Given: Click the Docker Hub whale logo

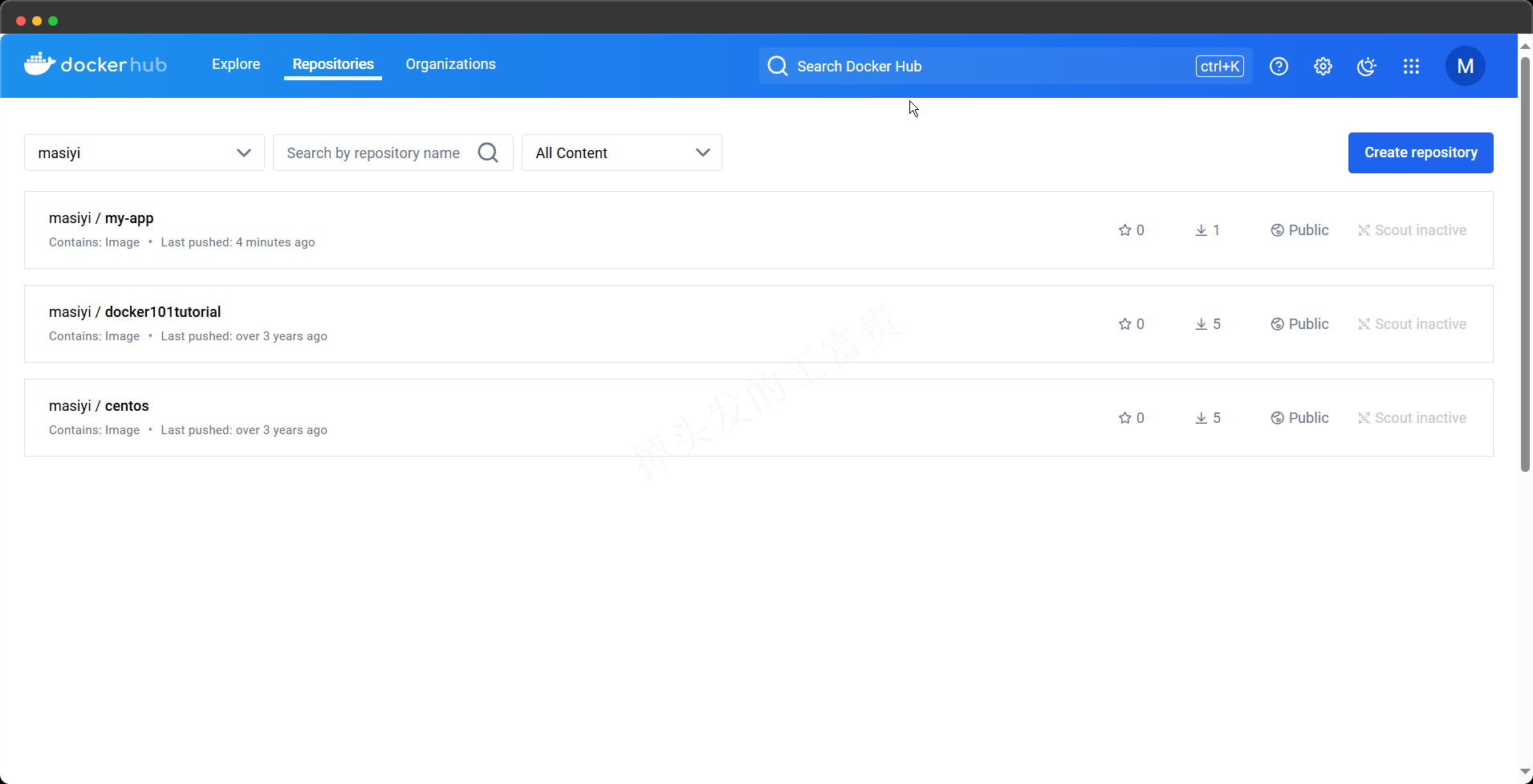Looking at the screenshot, I should pyautogui.click(x=39, y=64).
